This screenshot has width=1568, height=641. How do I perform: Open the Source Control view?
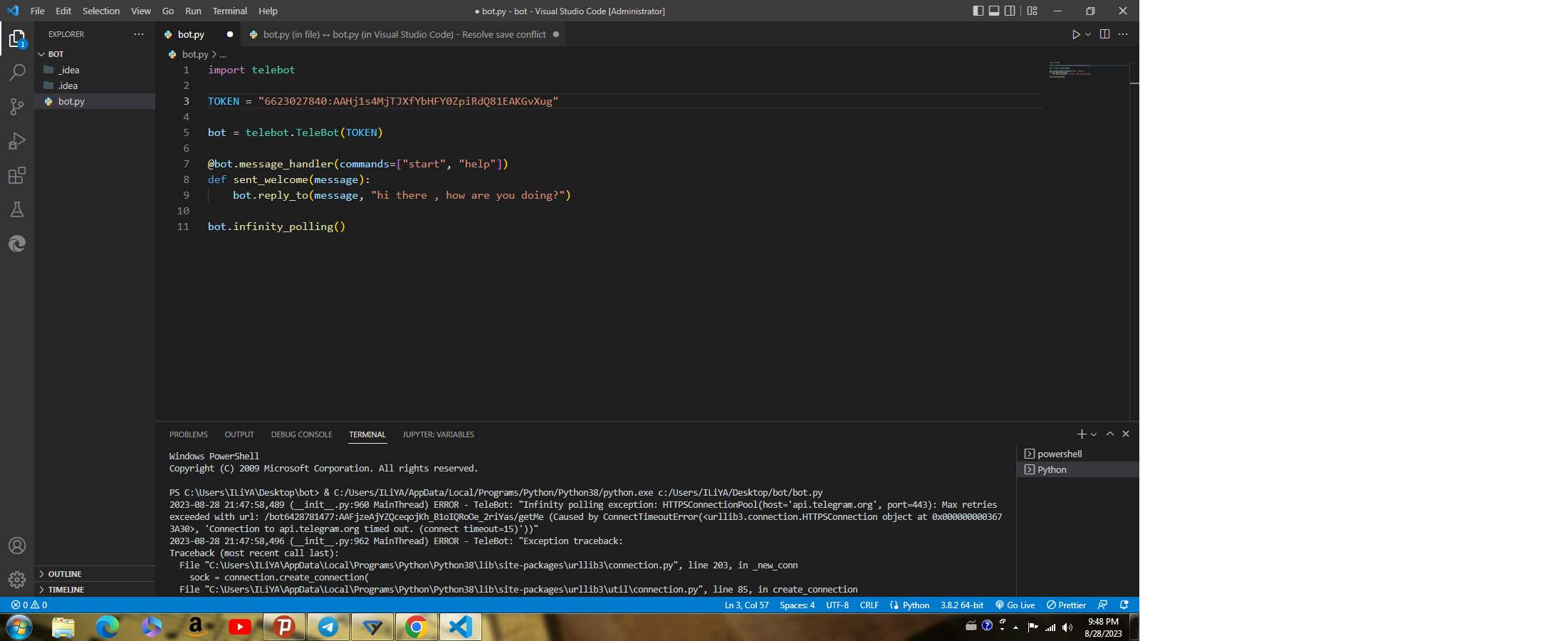click(17, 107)
